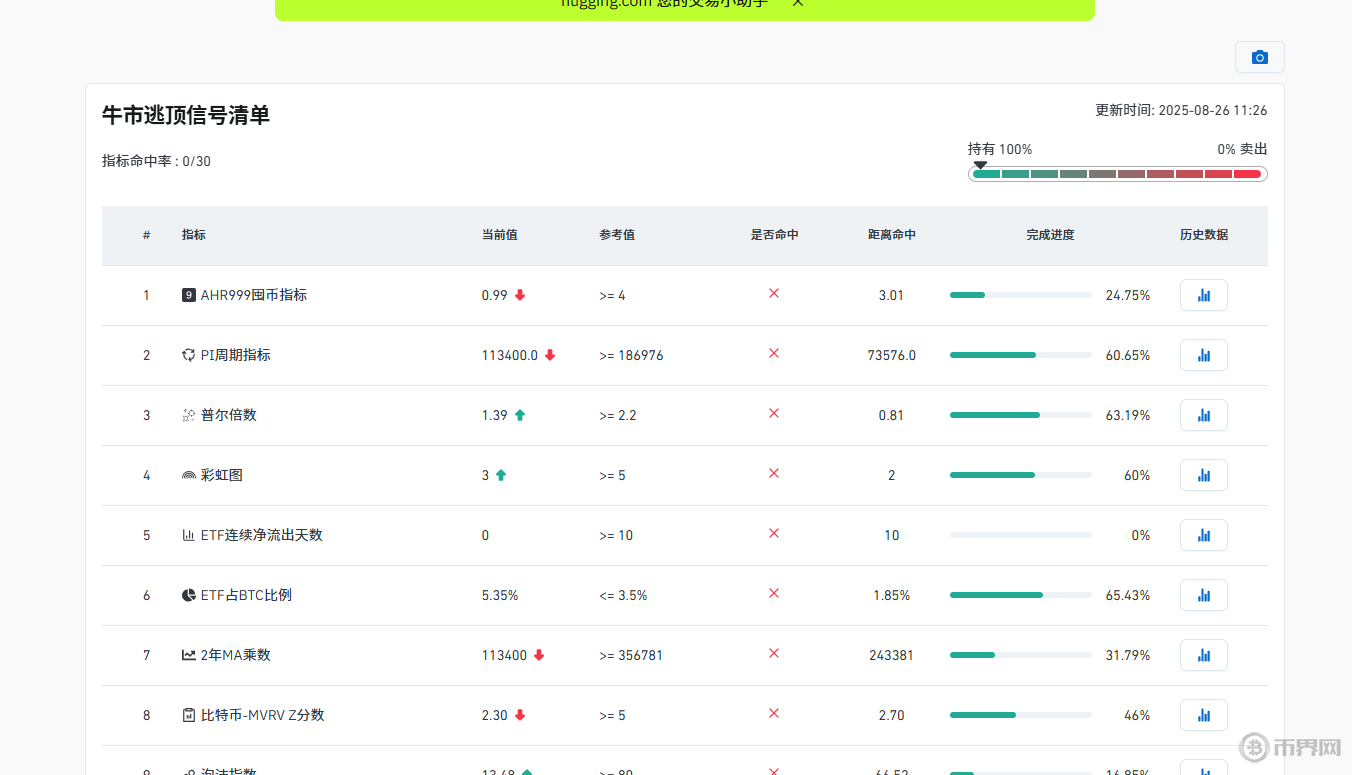Click the AHR999囤币指标 indicator name
Image resolution: width=1352 pixels, height=775 pixels.
[253, 295]
